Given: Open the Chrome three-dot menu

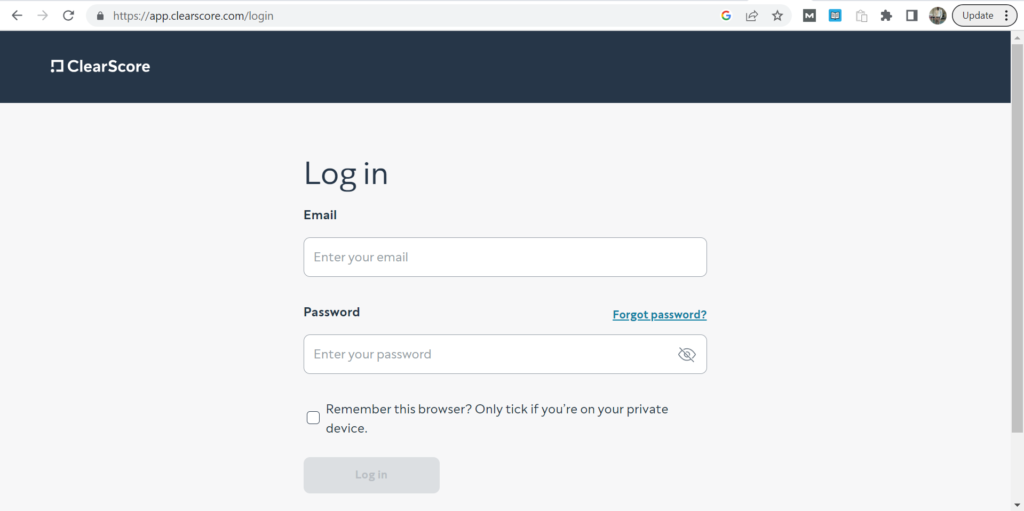Looking at the screenshot, I should [1006, 16].
